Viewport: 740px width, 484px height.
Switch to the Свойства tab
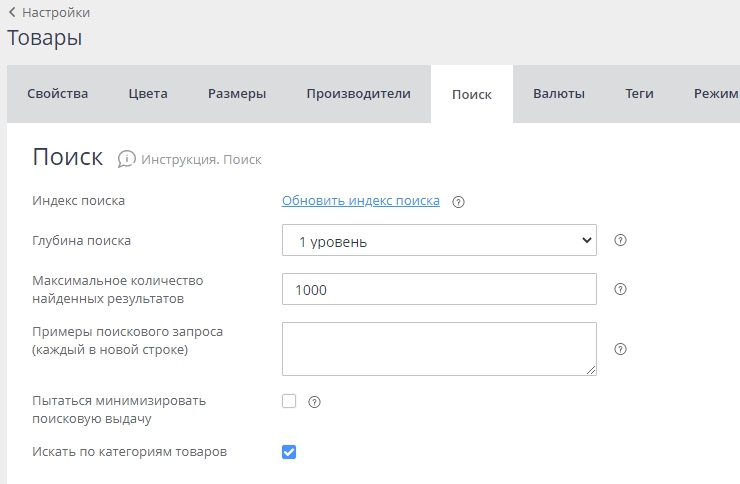coord(58,94)
